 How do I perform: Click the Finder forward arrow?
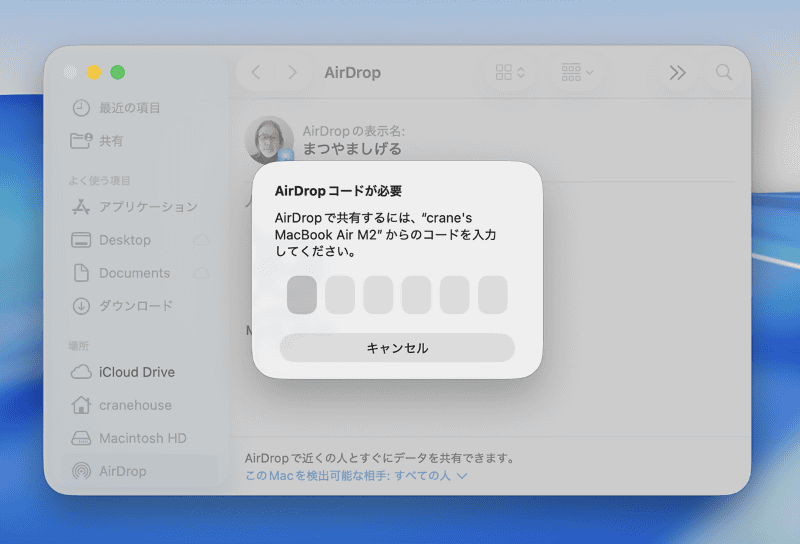[x=292, y=72]
